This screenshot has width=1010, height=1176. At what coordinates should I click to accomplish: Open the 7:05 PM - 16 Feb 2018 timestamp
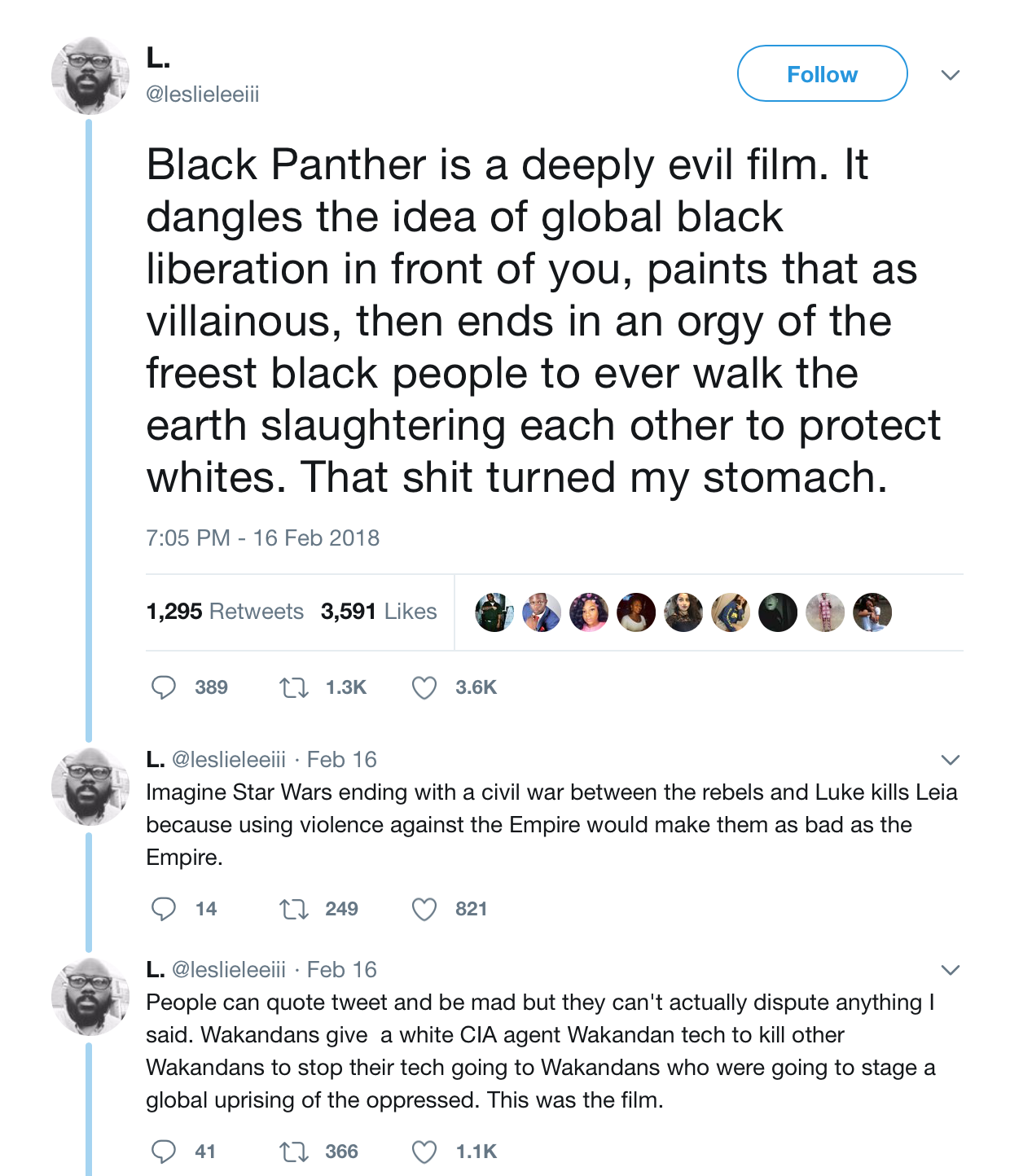click(x=262, y=538)
